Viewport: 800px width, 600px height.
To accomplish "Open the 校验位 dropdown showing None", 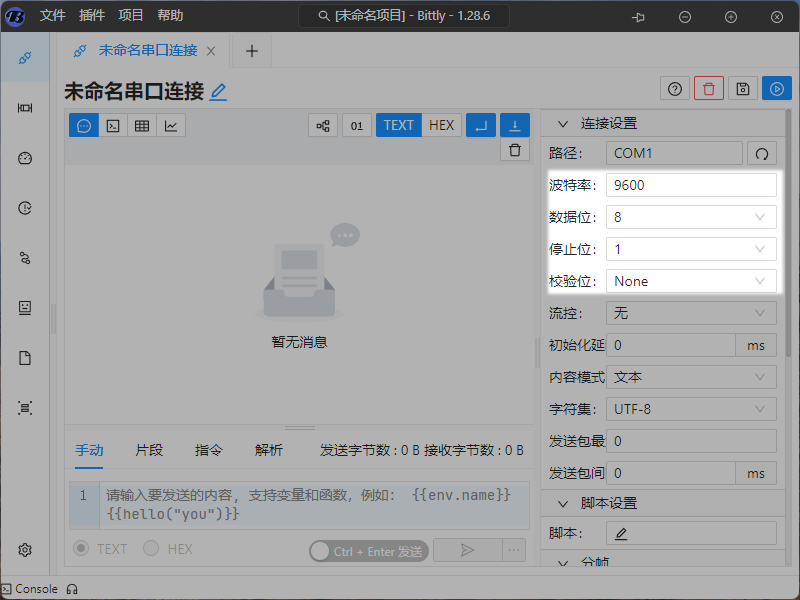I will (x=691, y=281).
